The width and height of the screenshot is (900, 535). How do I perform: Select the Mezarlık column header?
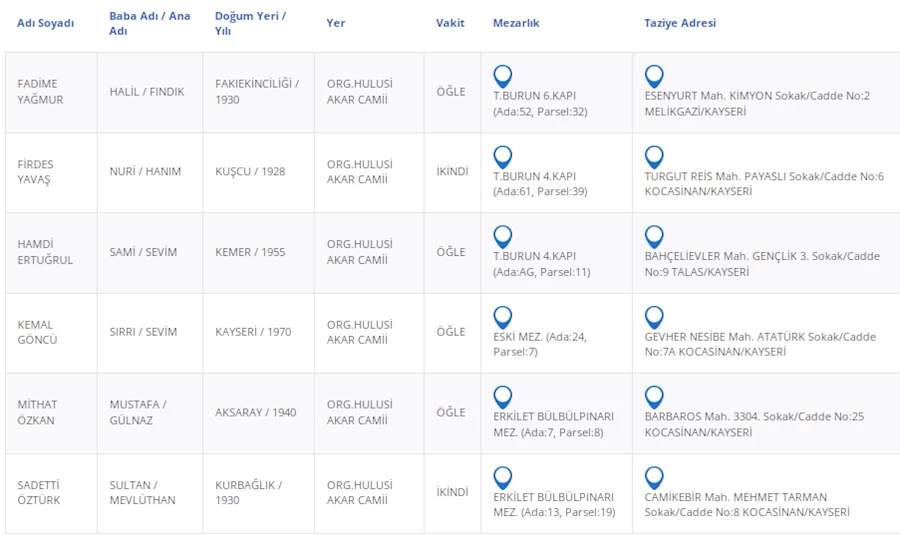tap(516, 23)
